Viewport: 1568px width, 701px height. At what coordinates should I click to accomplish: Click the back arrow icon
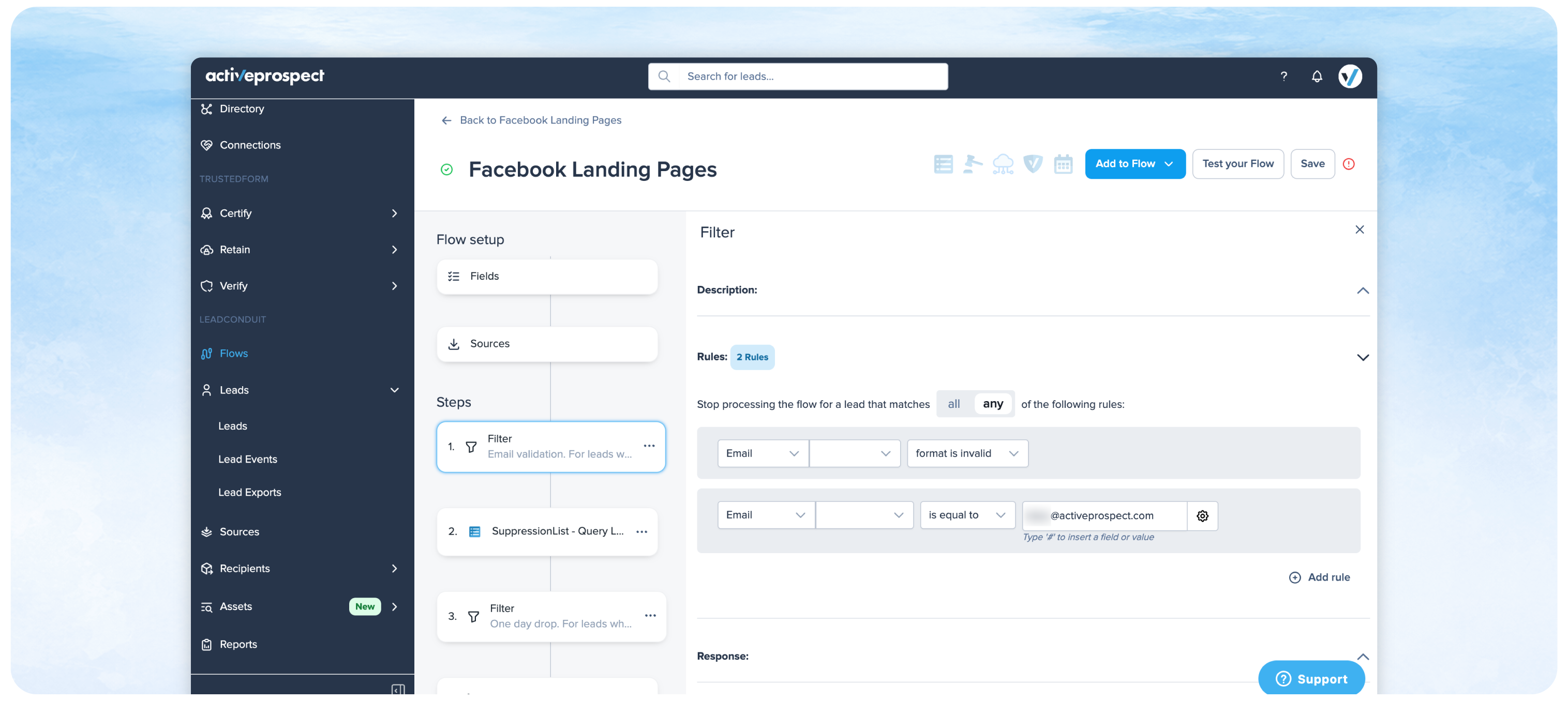pyautogui.click(x=446, y=120)
